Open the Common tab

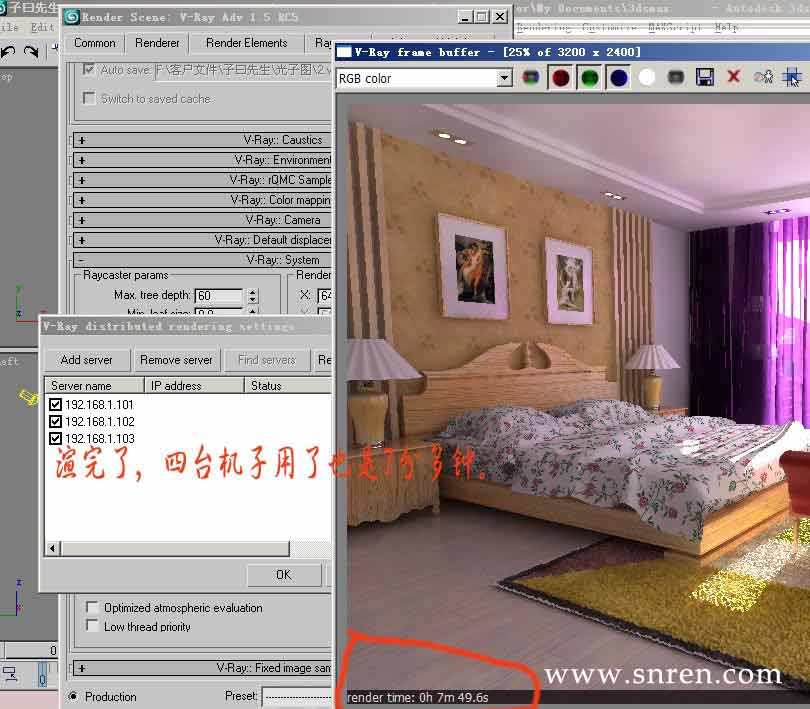click(95, 43)
